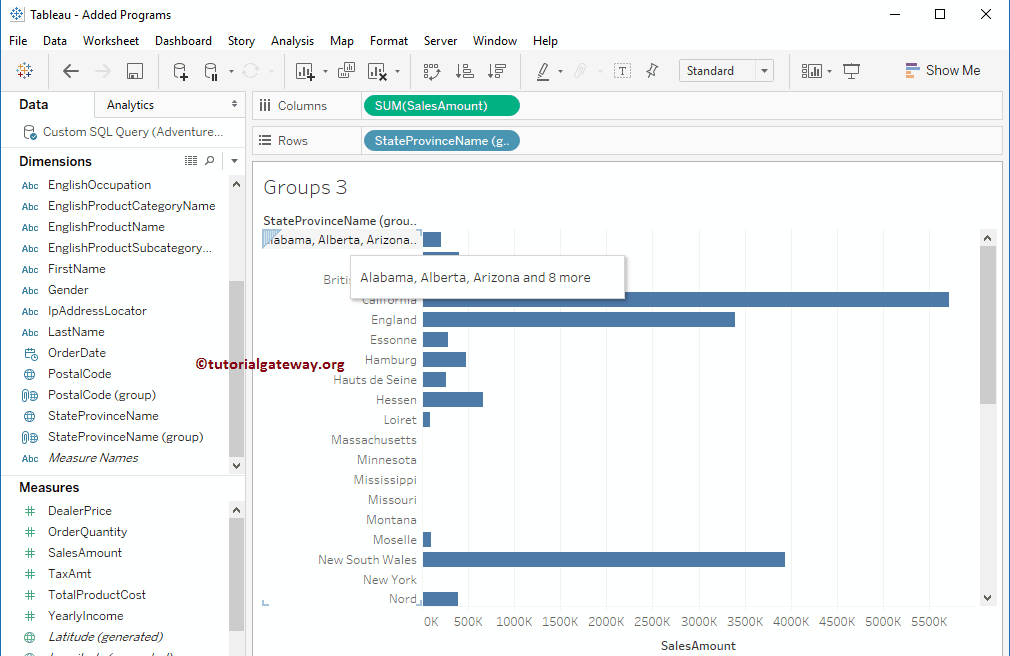The height and width of the screenshot is (656, 1010).
Task: Click the Tableau start page logo icon
Action: [x=25, y=71]
